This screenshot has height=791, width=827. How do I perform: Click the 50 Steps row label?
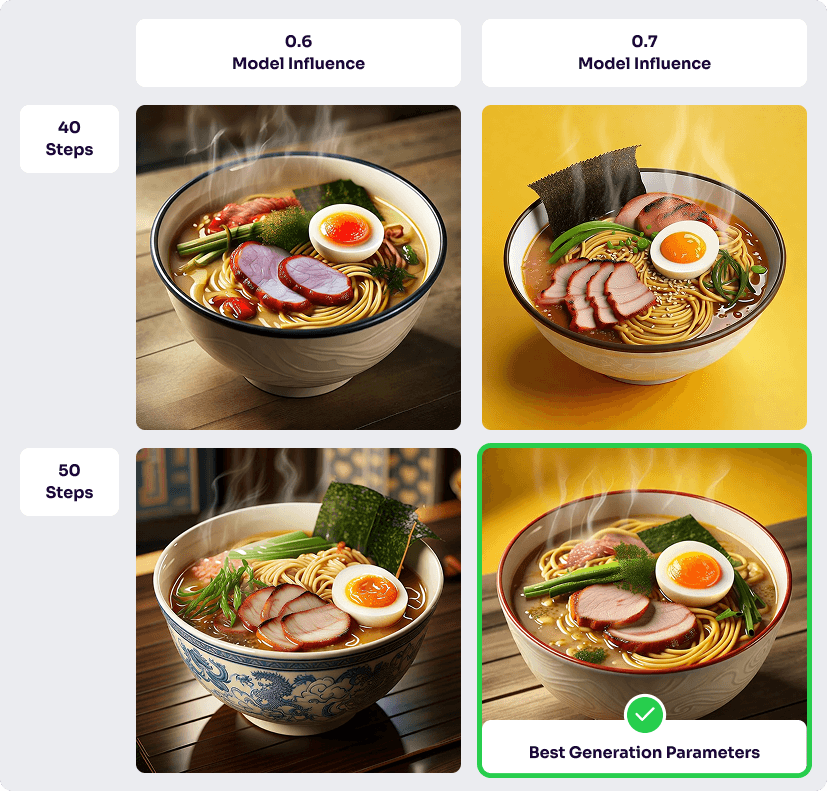pos(69,482)
